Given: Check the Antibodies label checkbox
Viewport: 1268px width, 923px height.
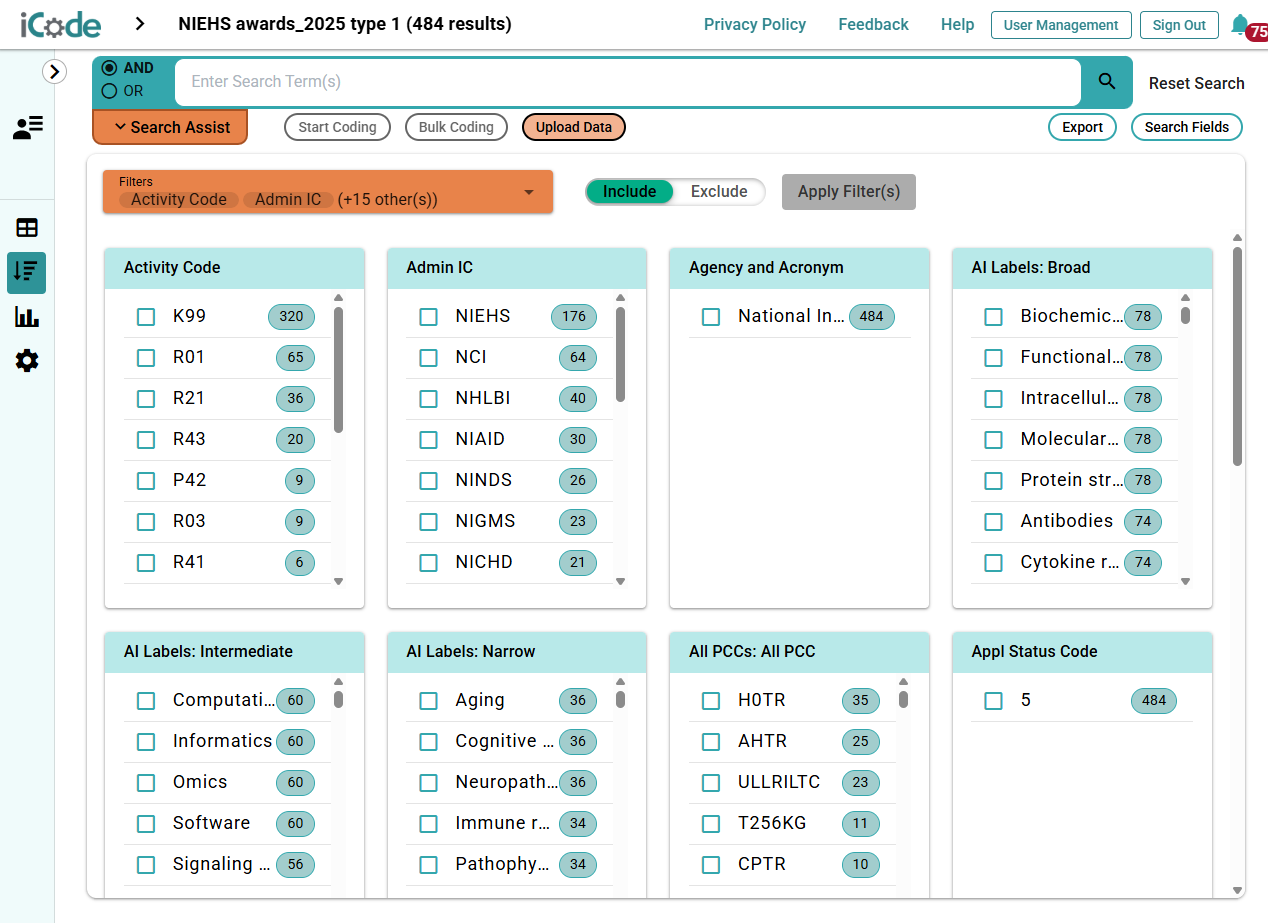Looking at the screenshot, I should [994, 522].
